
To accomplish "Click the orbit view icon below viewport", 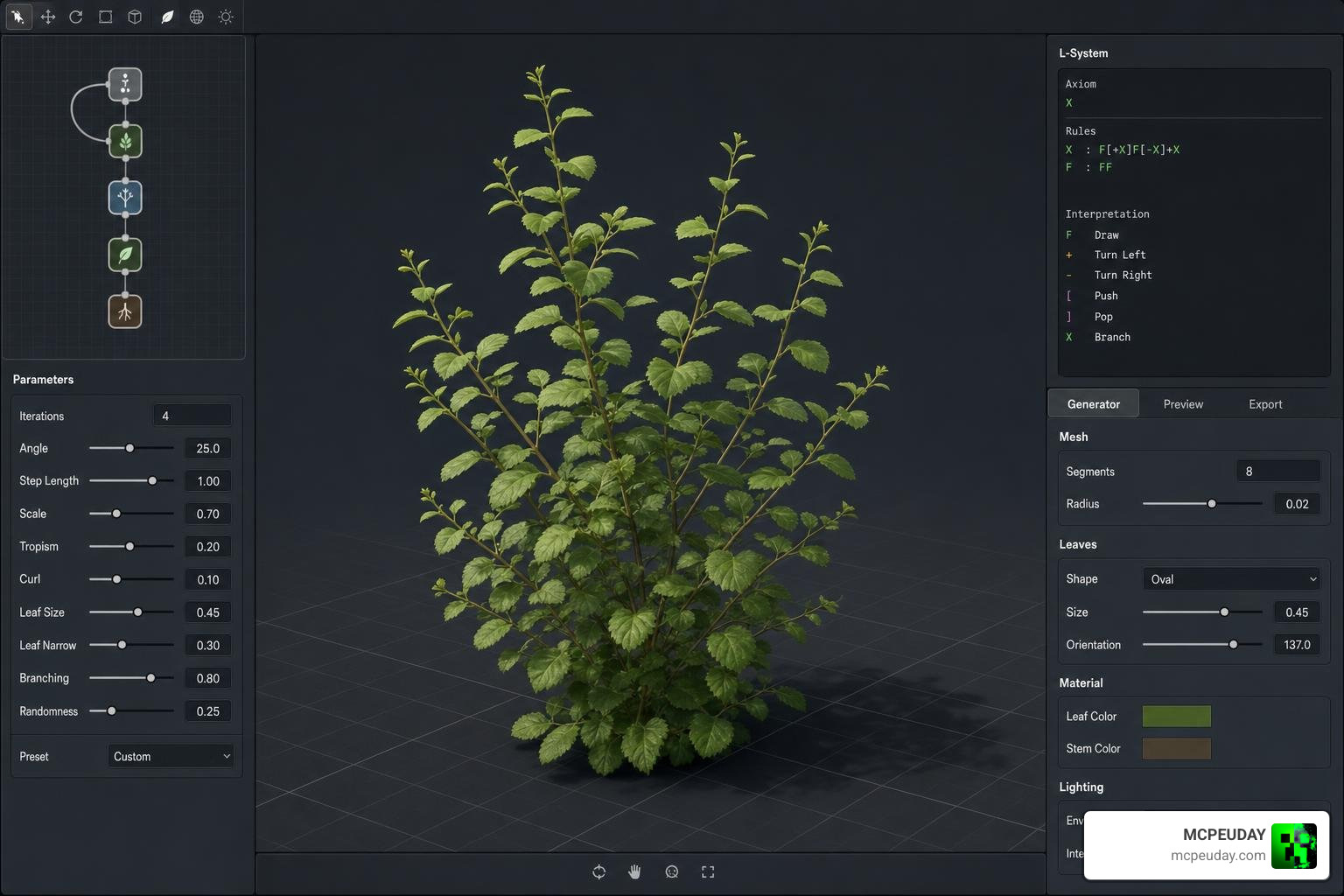I will click(598, 871).
